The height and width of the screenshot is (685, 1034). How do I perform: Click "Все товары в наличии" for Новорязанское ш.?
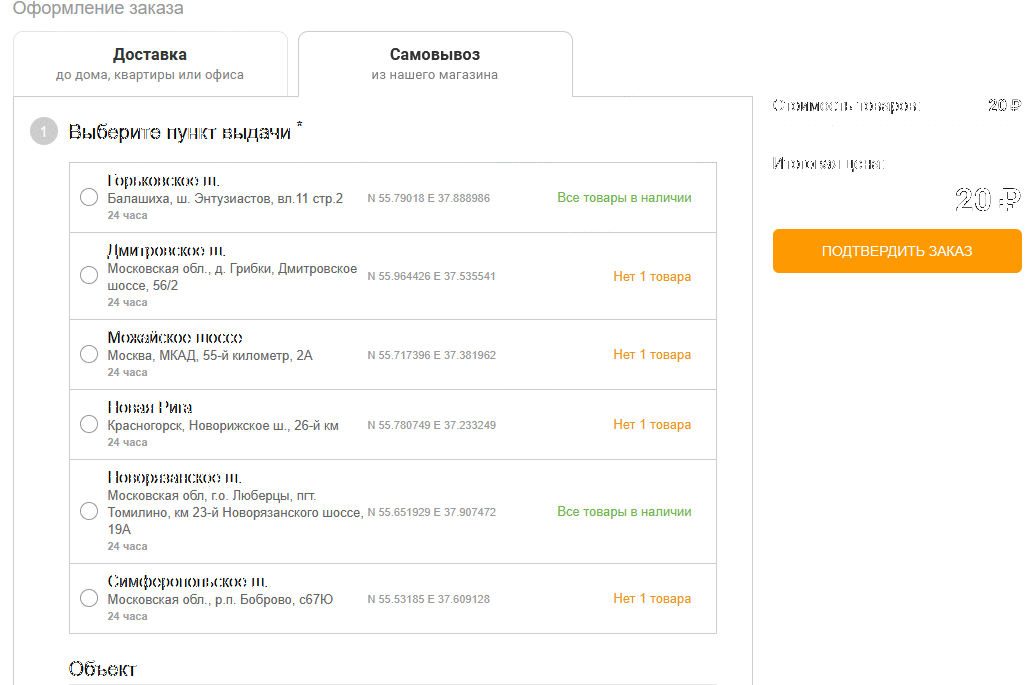pos(624,512)
